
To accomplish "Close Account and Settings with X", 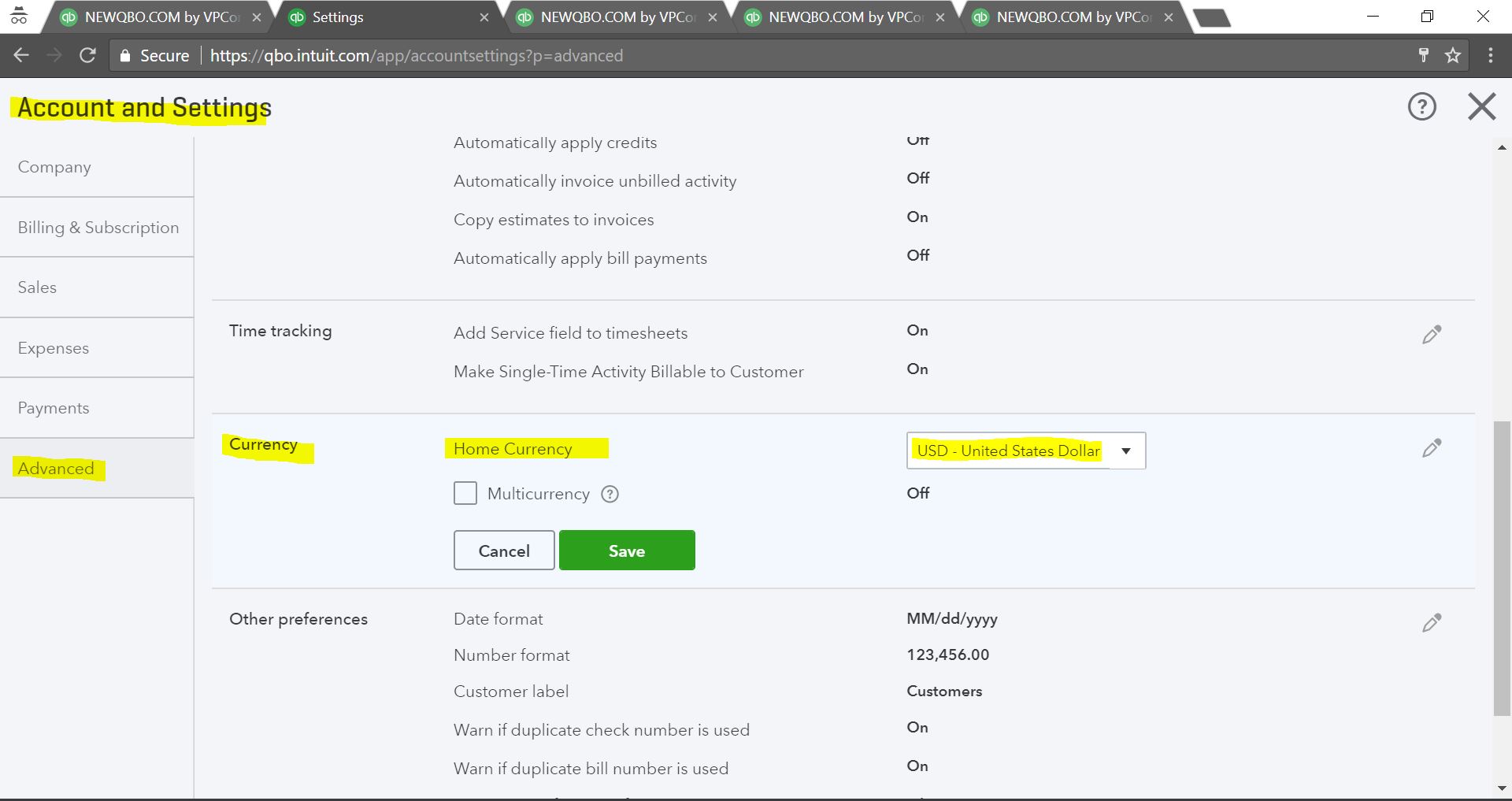I will pos(1481,106).
